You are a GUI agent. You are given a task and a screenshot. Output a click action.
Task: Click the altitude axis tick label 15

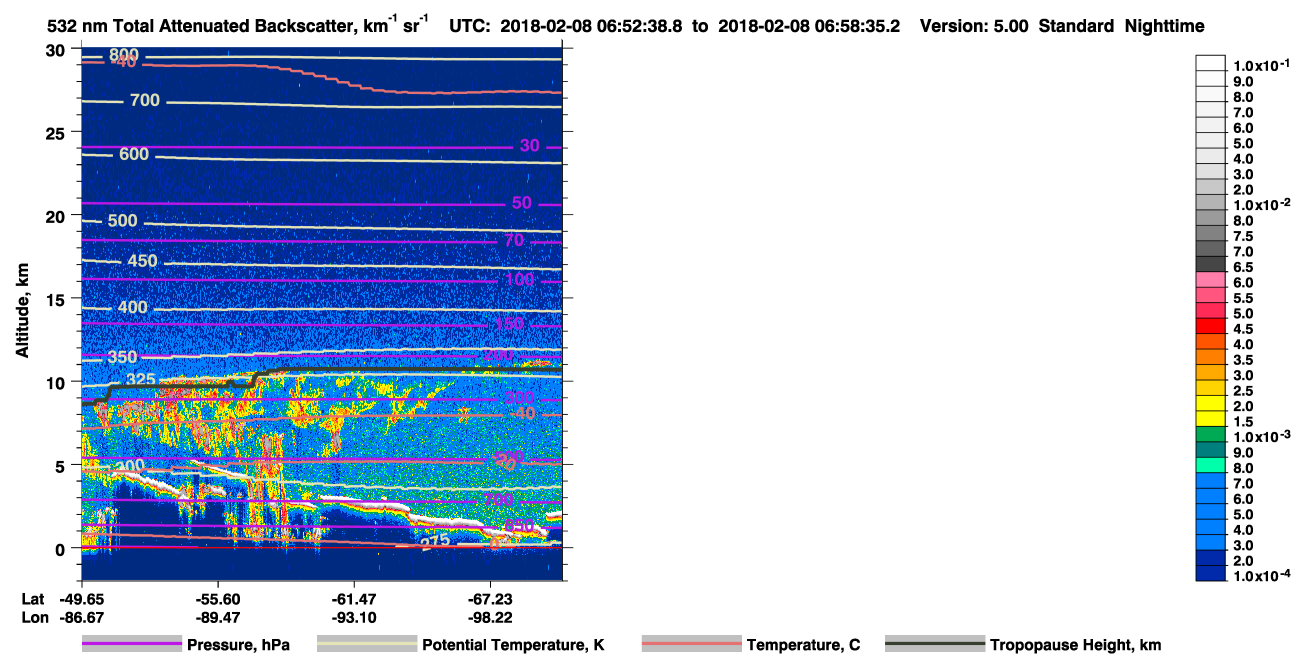pos(57,299)
